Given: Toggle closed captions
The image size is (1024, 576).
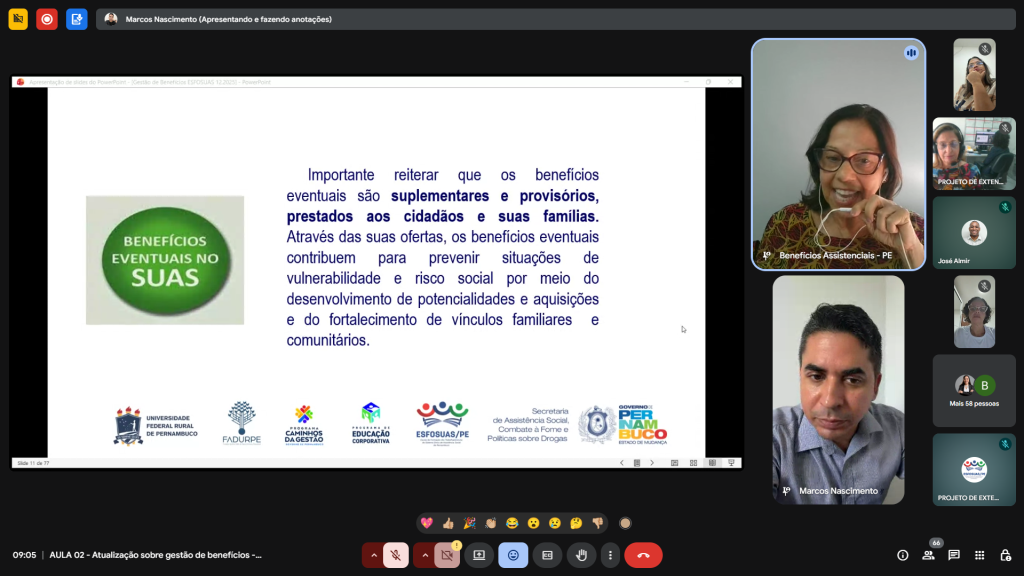Looking at the screenshot, I should [x=547, y=555].
